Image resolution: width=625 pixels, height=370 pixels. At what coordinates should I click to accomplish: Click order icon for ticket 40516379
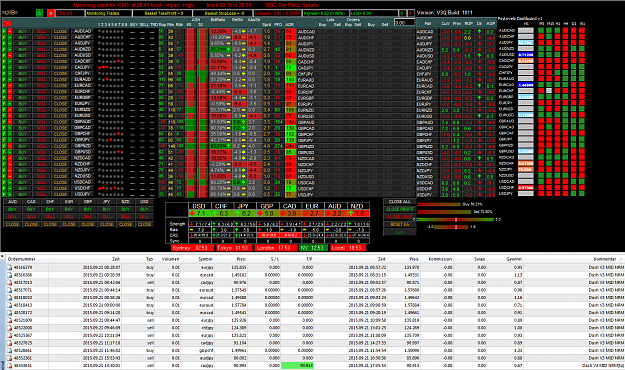9,268
